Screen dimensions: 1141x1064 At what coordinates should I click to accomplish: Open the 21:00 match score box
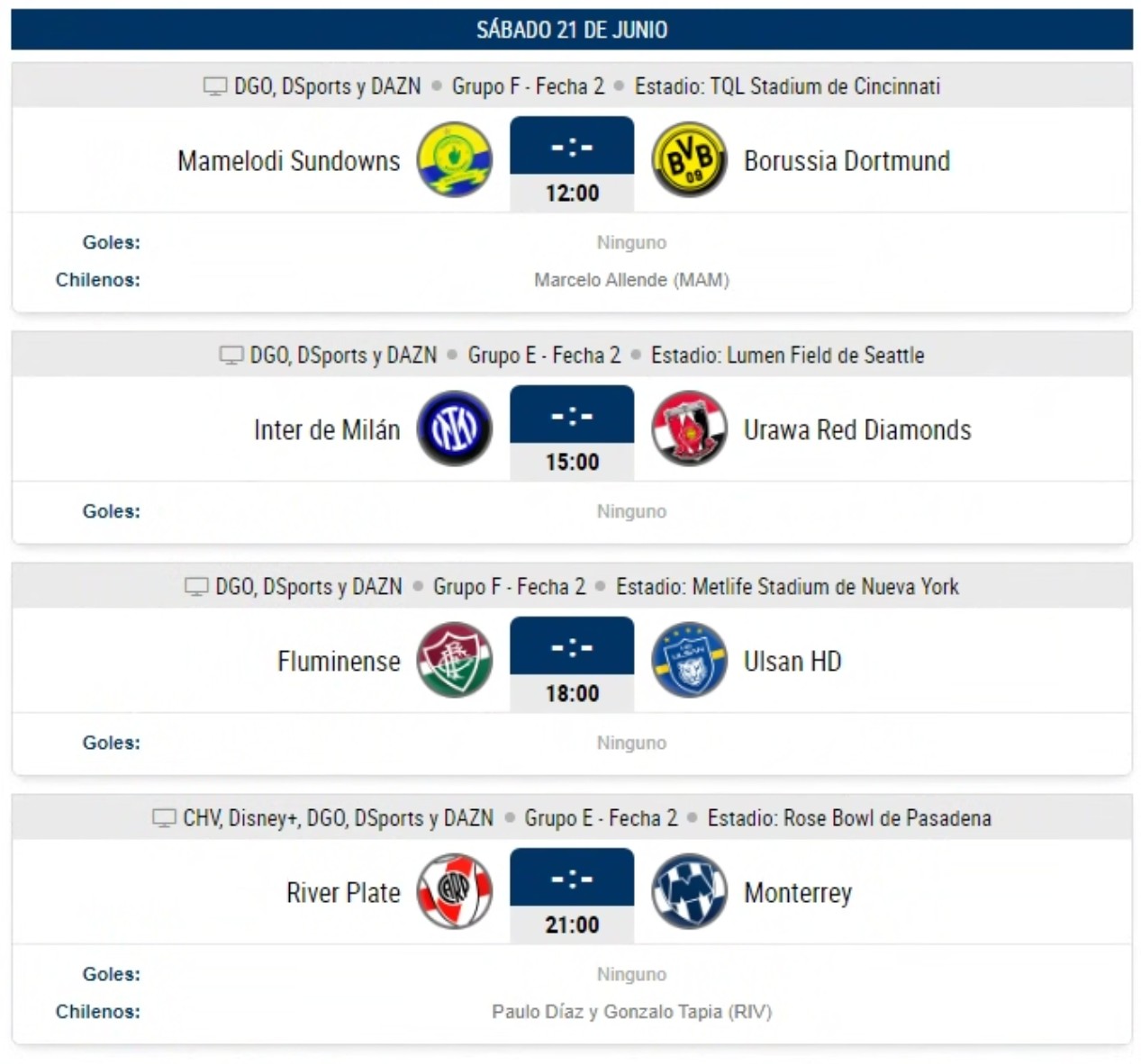coord(572,896)
